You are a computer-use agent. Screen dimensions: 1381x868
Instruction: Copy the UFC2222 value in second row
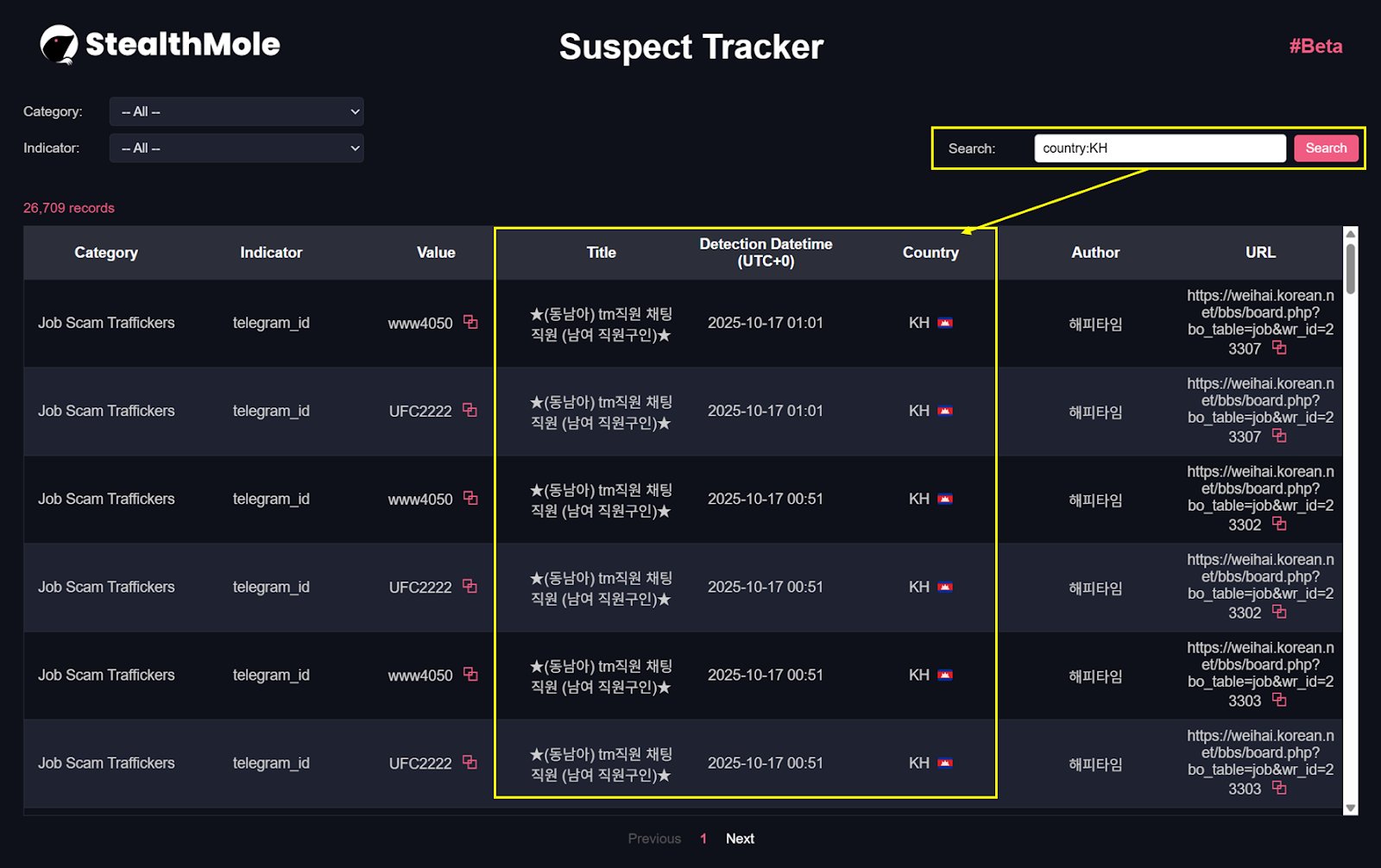point(470,410)
